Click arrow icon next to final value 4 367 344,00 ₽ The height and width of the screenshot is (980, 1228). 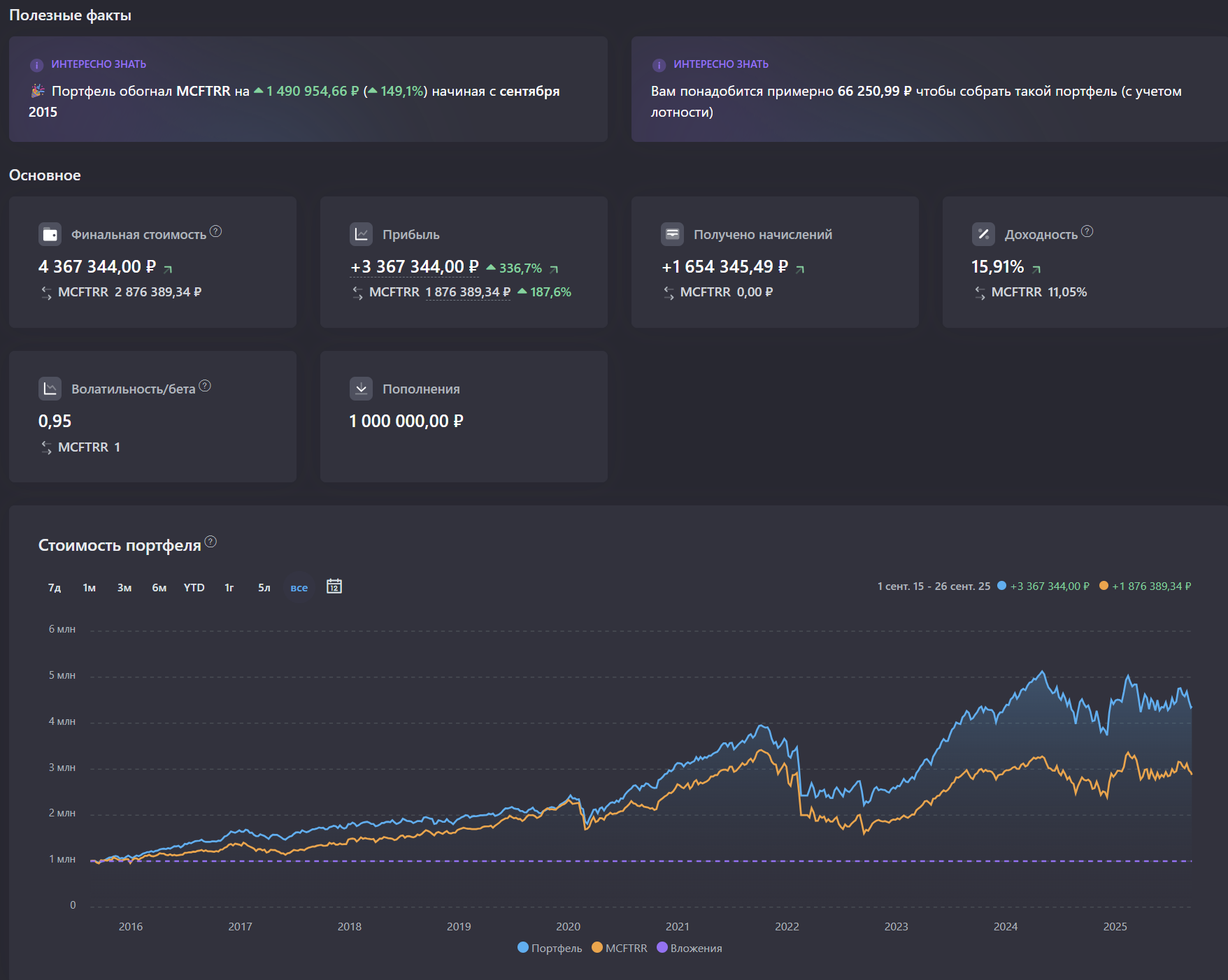[168, 268]
